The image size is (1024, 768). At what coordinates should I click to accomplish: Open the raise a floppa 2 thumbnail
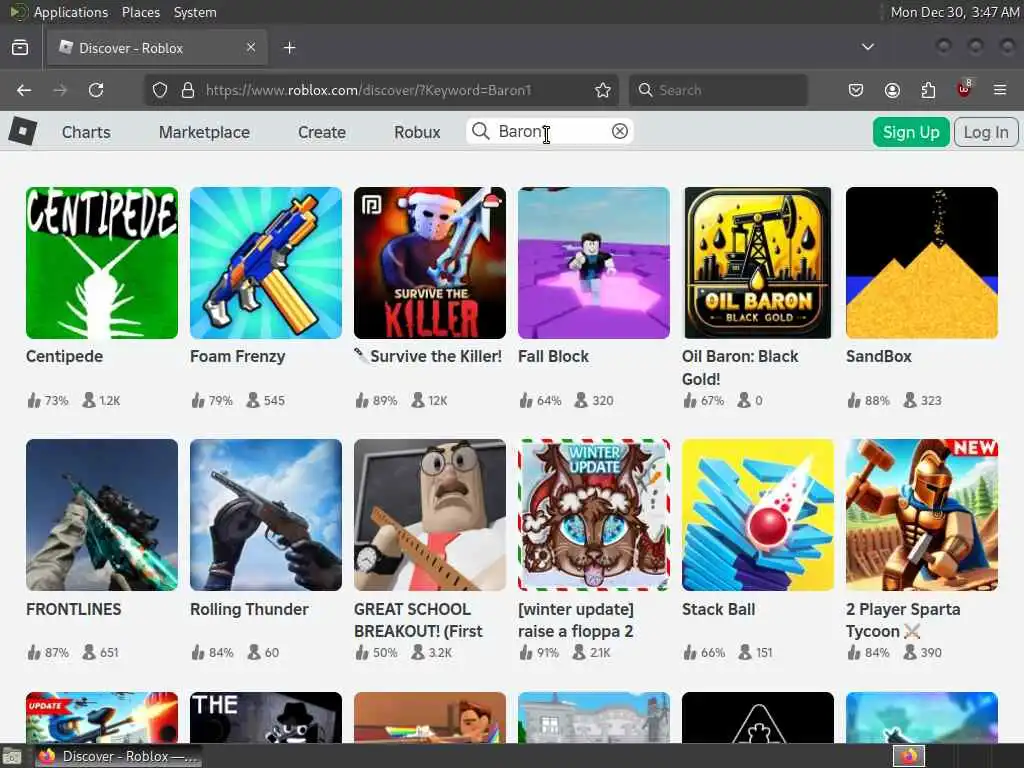(594, 515)
